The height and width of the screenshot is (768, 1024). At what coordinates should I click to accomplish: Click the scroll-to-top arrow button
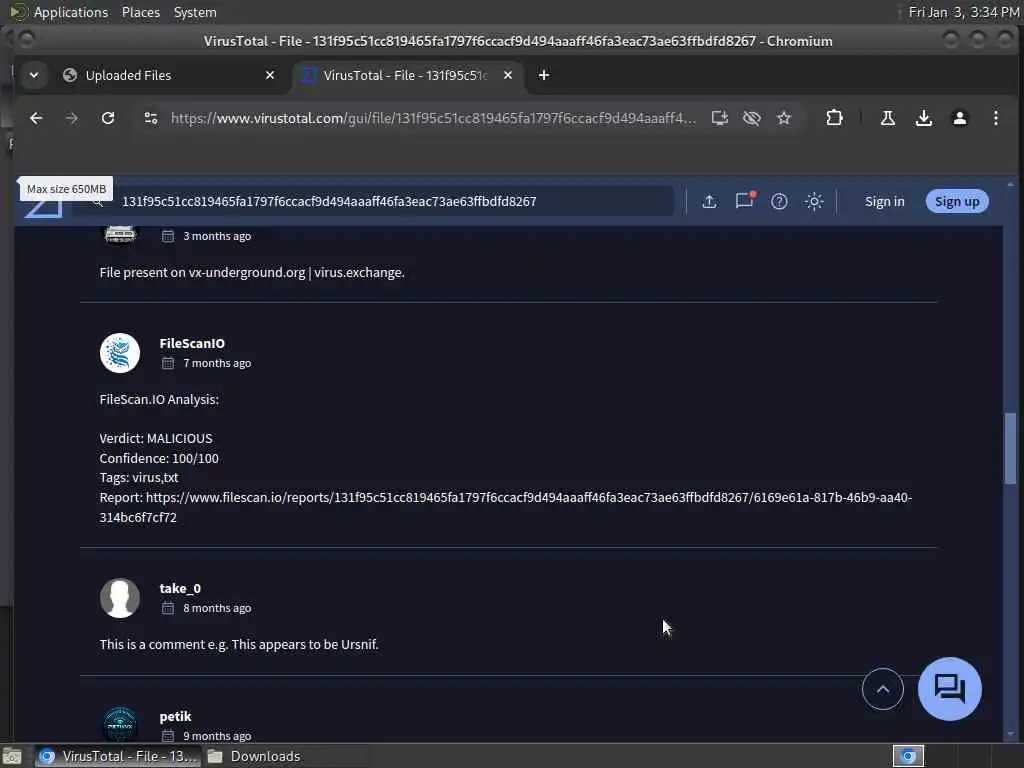pos(882,689)
